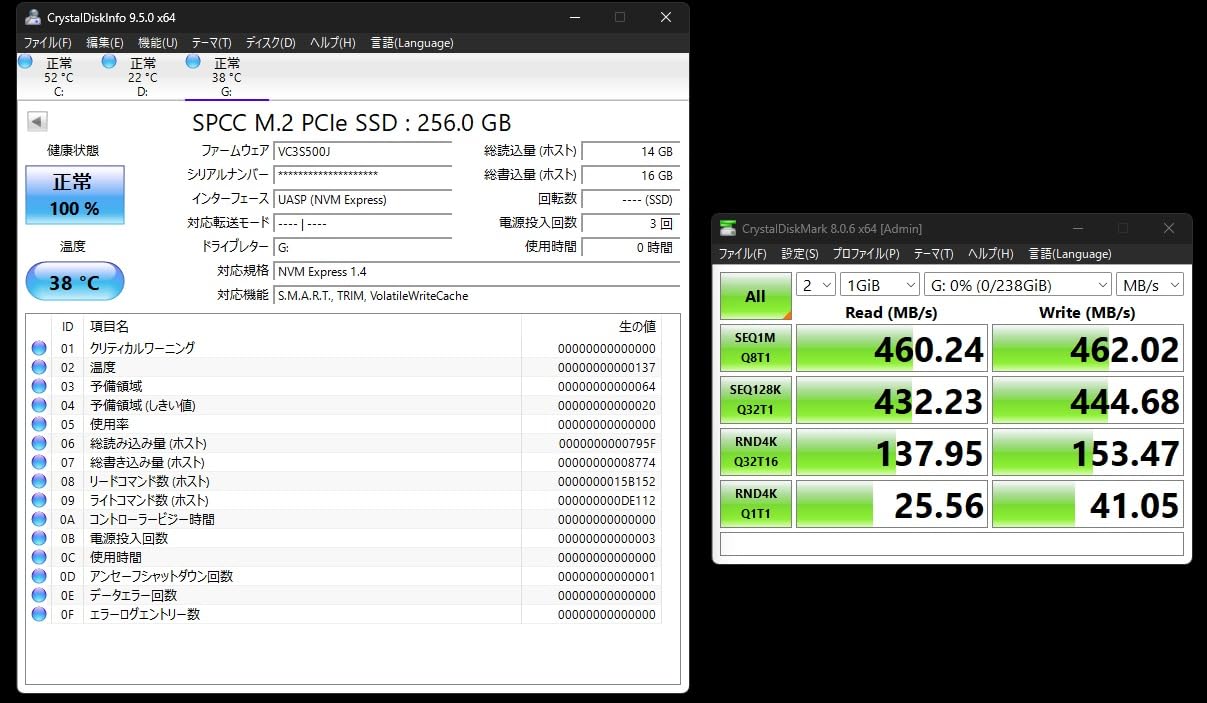Run all benchmarks with the All button
This screenshot has height=703, width=1207.
point(755,296)
